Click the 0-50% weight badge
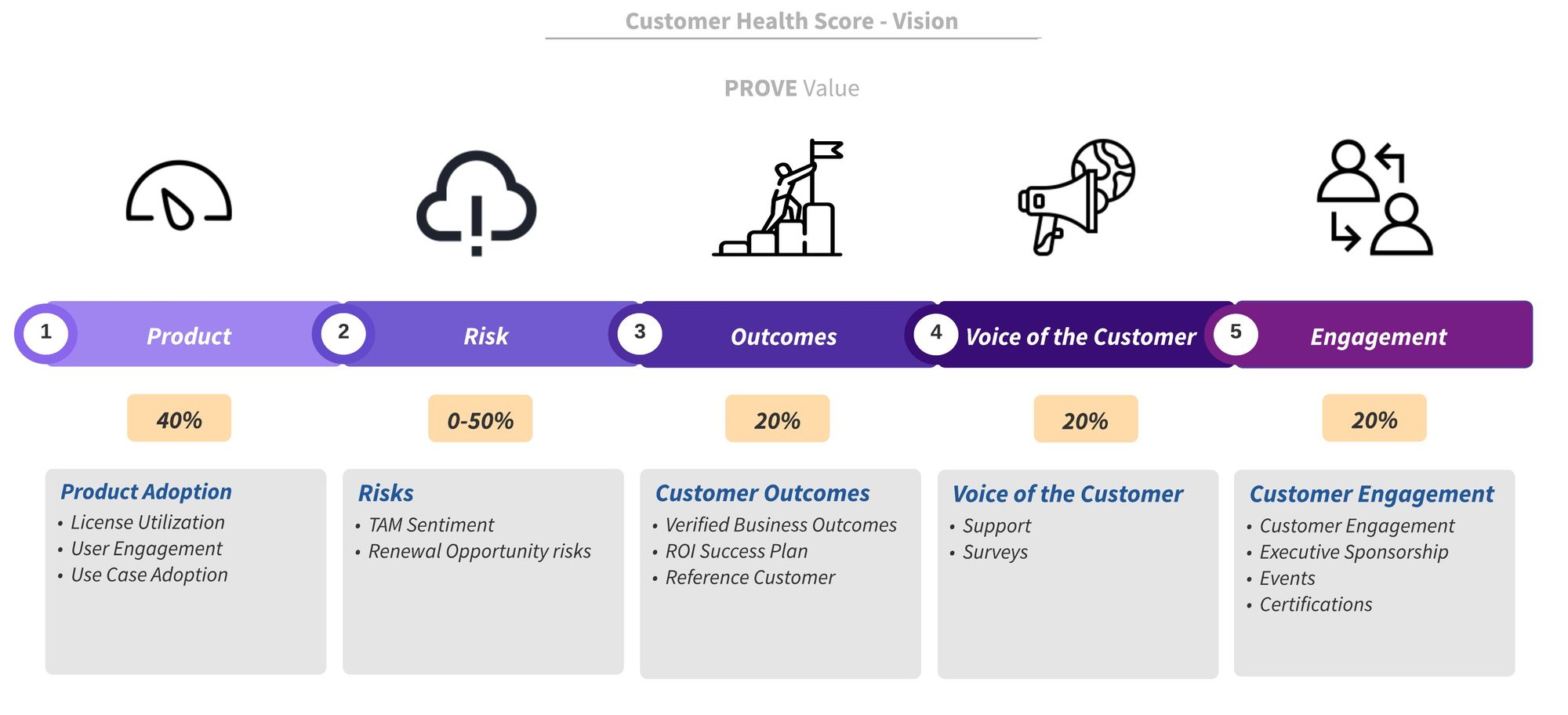The height and width of the screenshot is (715, 1568). coord(480,419)
